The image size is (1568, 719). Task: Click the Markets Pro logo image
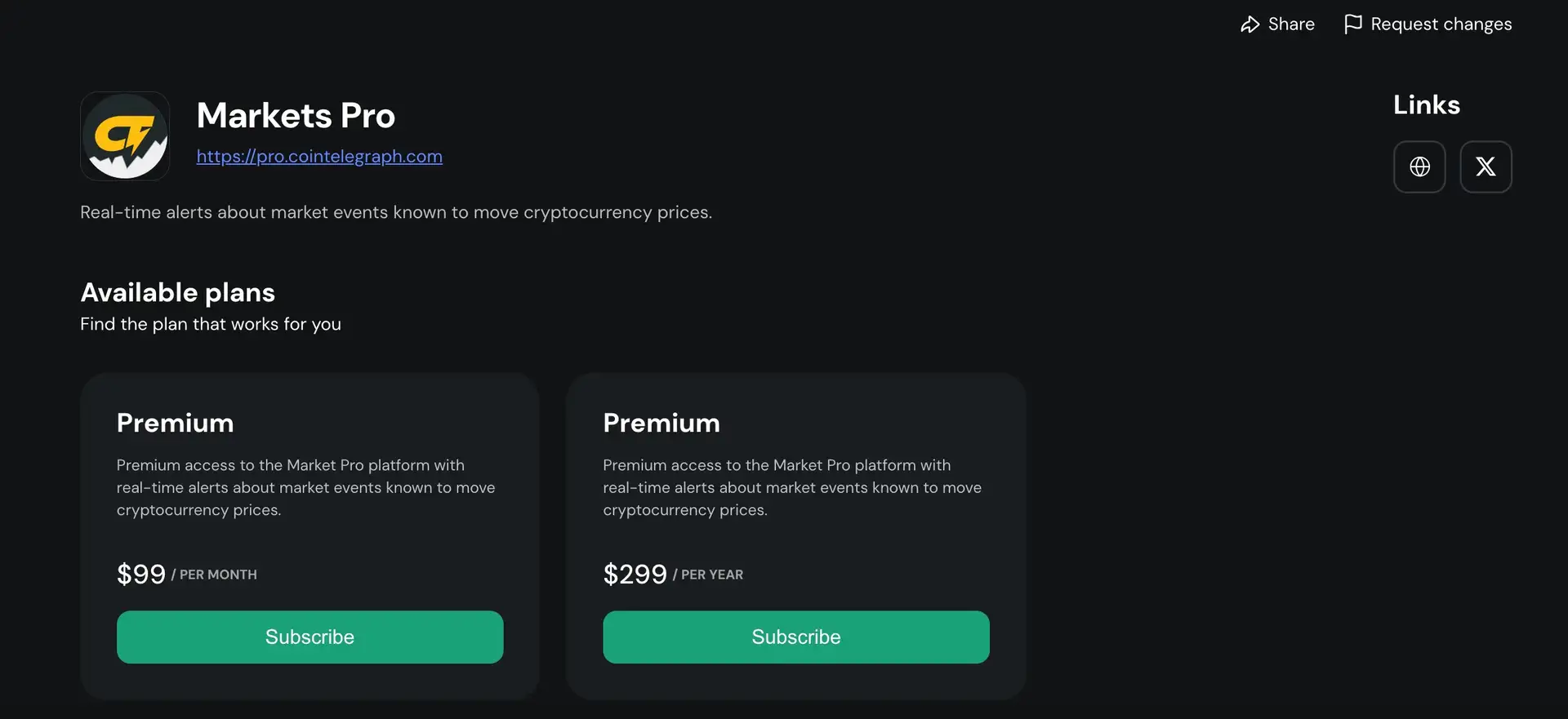(x=125, y=135)
